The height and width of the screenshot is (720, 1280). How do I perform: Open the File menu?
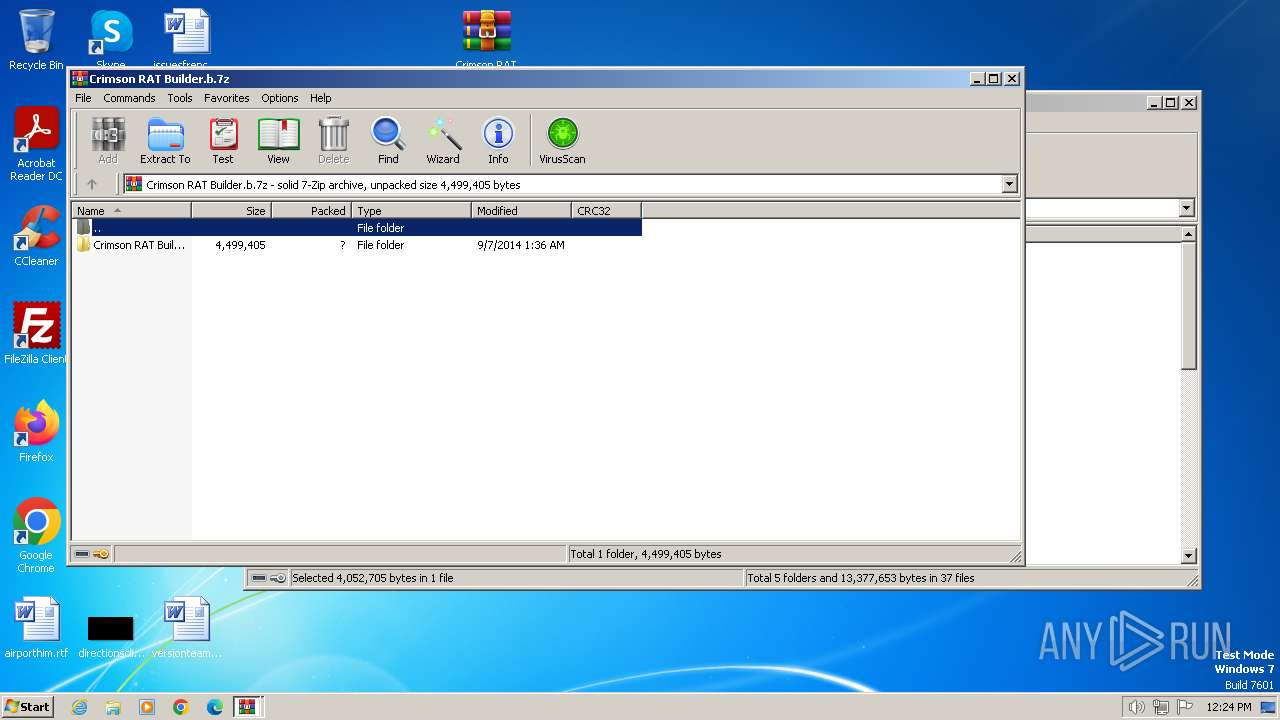coord(83,98)
